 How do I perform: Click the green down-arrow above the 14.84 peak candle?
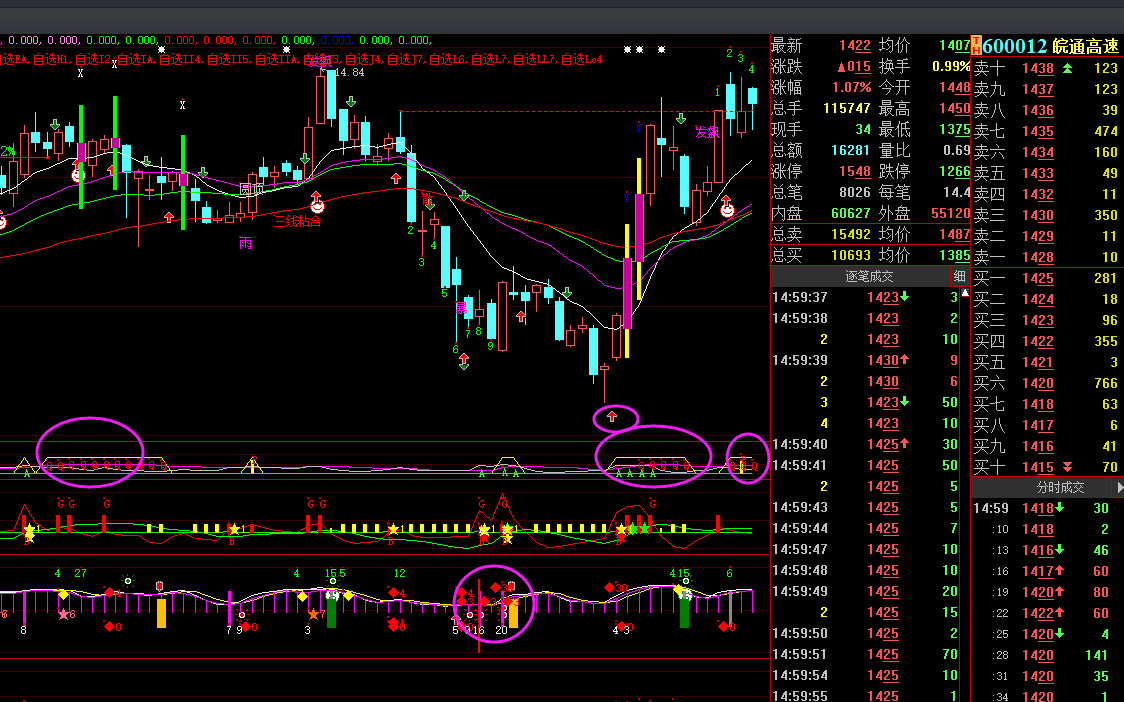tap(351, 102)
